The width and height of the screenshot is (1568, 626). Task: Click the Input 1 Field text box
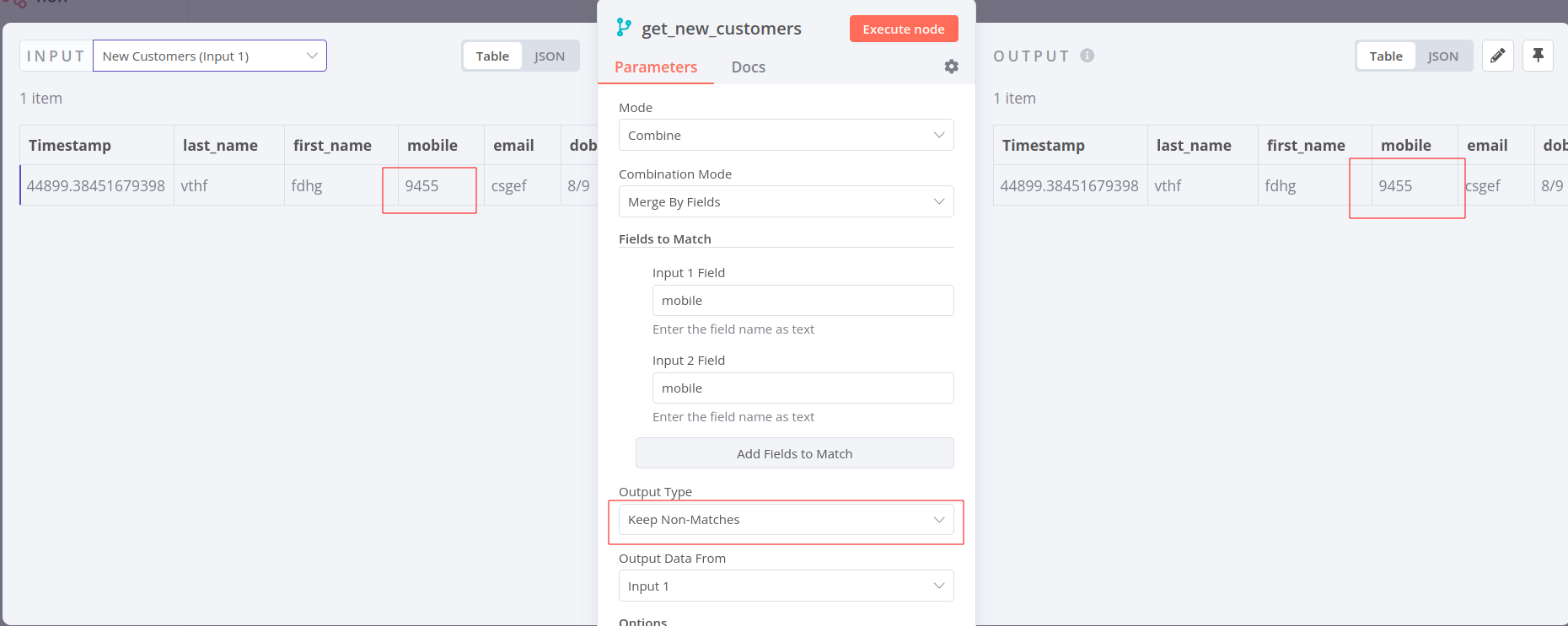(803, 301)
